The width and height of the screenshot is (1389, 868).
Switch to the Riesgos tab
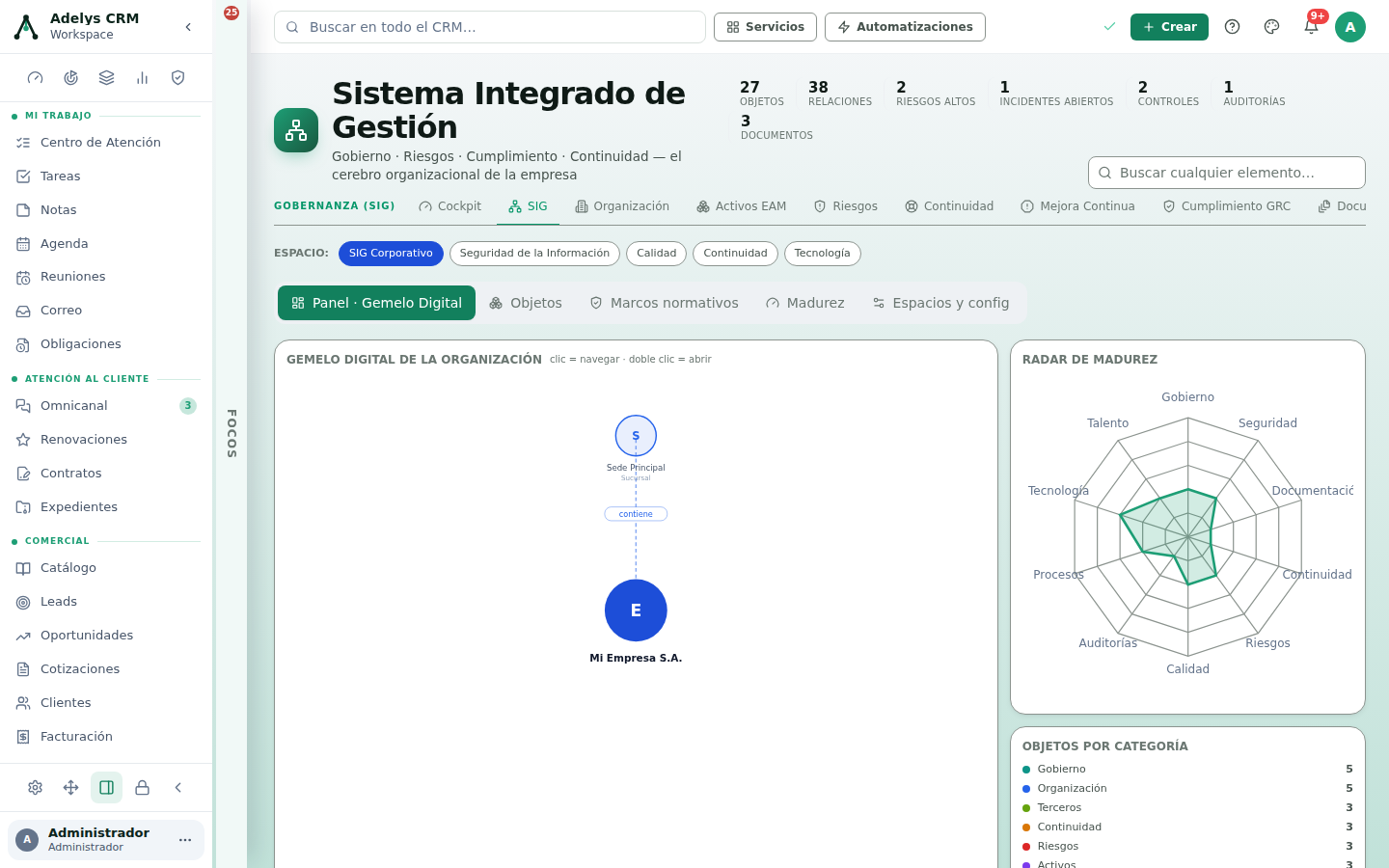pos(846,206)
